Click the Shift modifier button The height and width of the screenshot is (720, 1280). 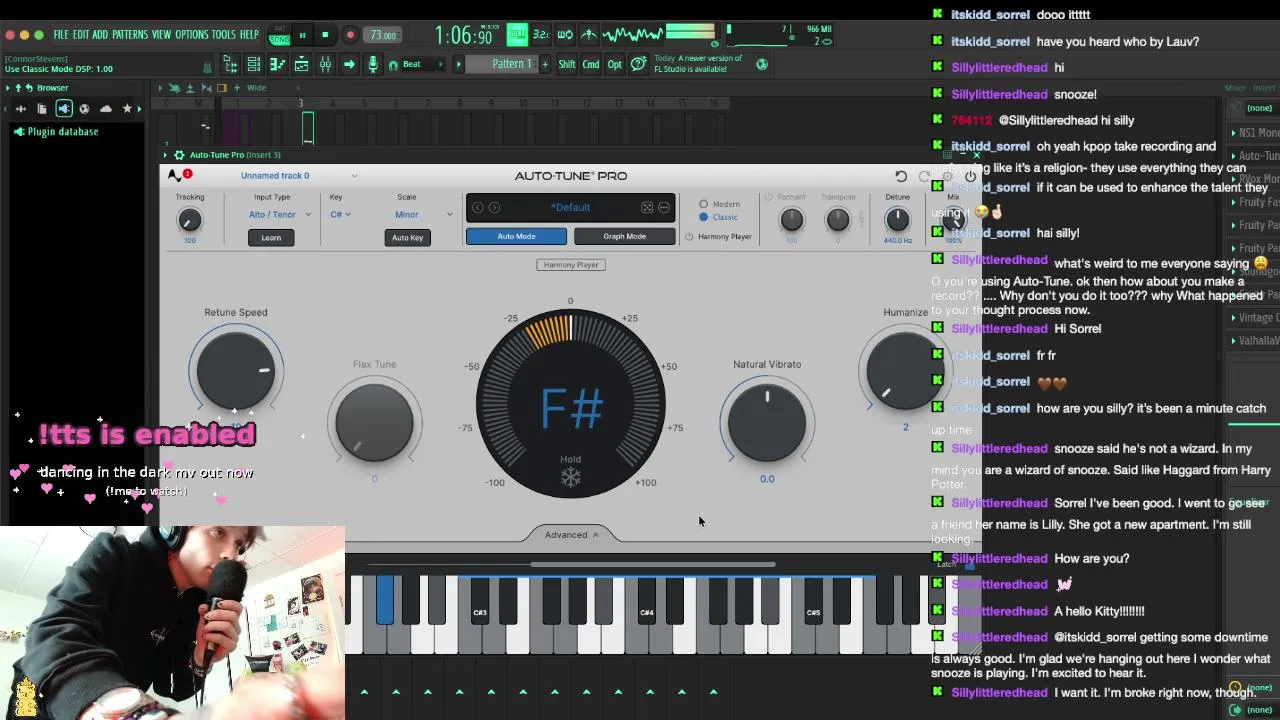[x=567, y=64]
